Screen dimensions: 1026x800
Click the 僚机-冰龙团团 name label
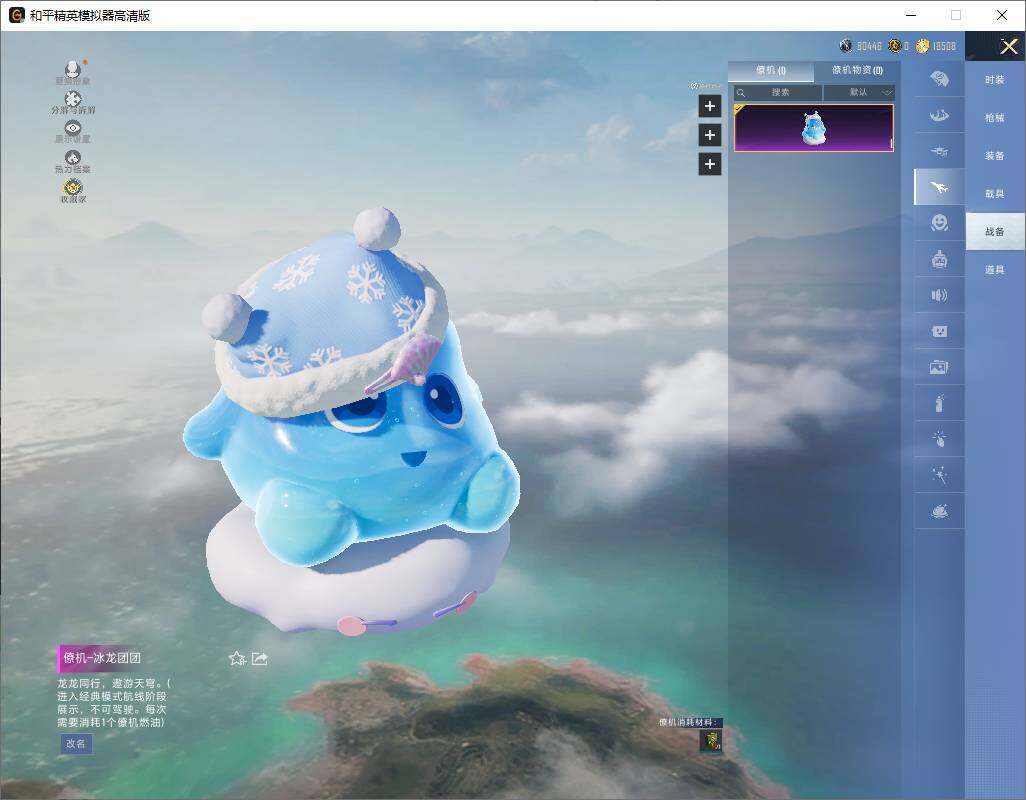point(101,658)
